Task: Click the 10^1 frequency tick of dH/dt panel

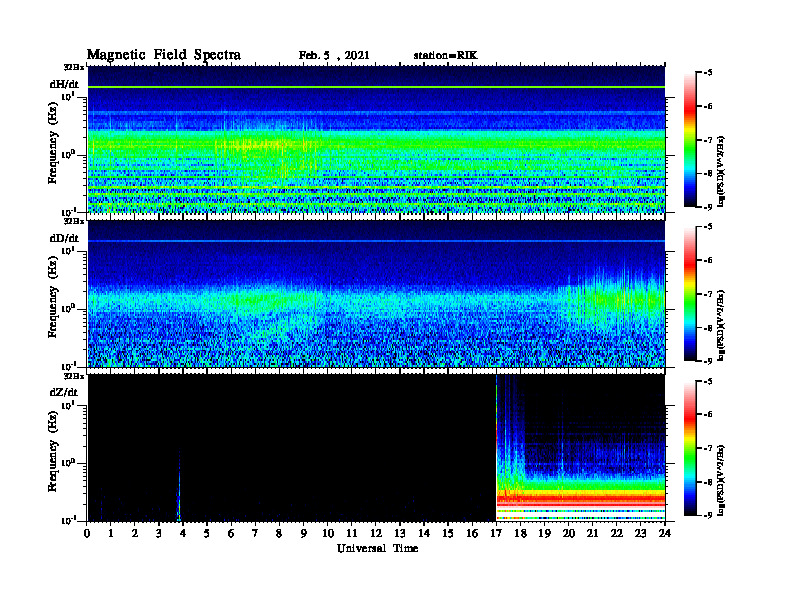Action: 67,97
